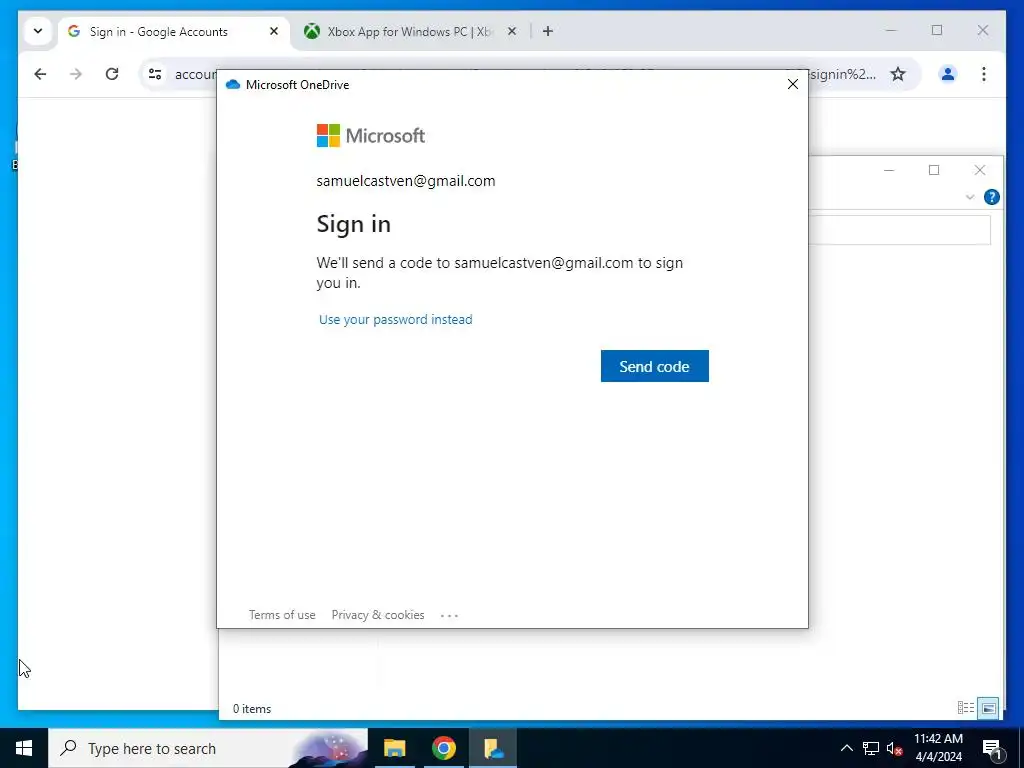Click the '0 items' status text in File Explorer
Image resolution: width=1024 pixels, height=768 pixels.
tap(252, 709)
